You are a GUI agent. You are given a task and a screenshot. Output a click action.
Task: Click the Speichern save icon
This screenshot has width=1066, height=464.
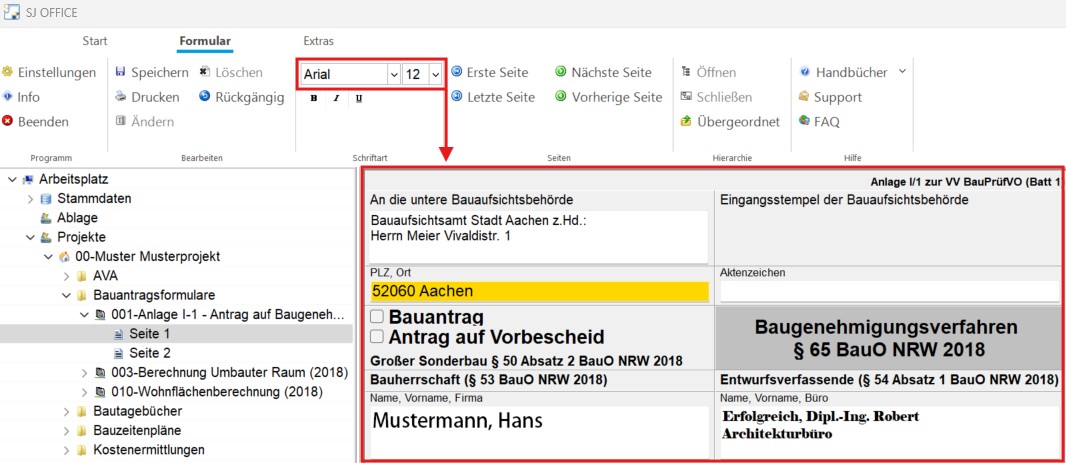point(120,72)
